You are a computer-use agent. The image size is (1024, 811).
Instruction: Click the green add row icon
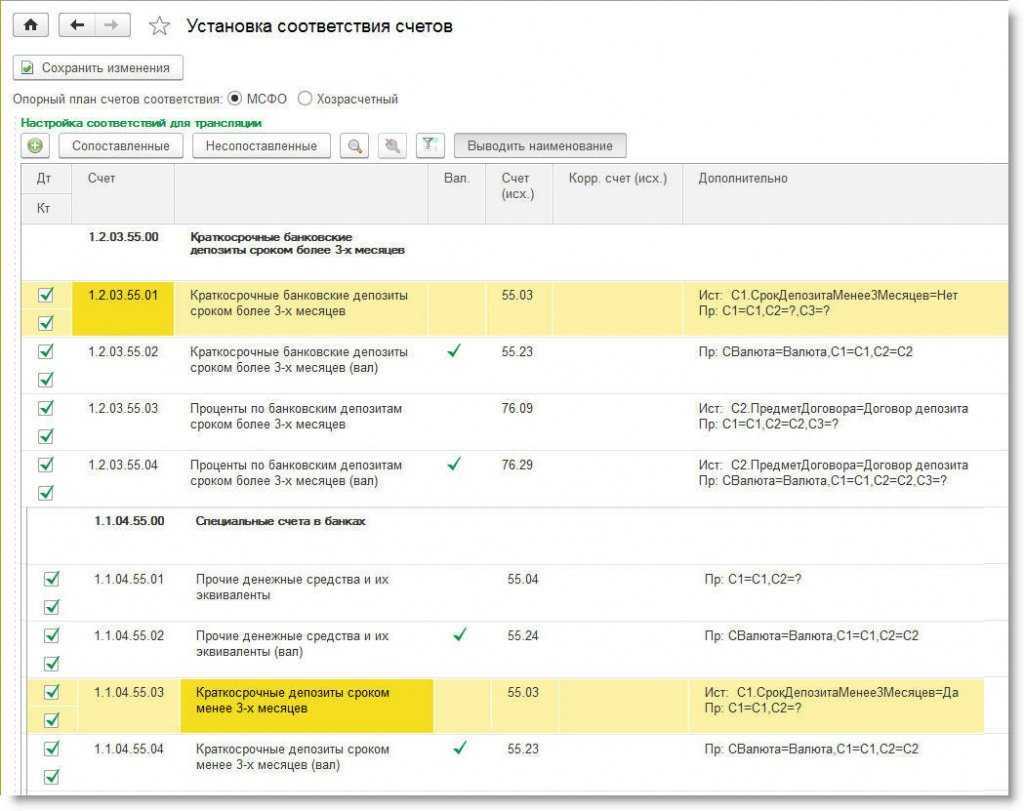(35, 146)
